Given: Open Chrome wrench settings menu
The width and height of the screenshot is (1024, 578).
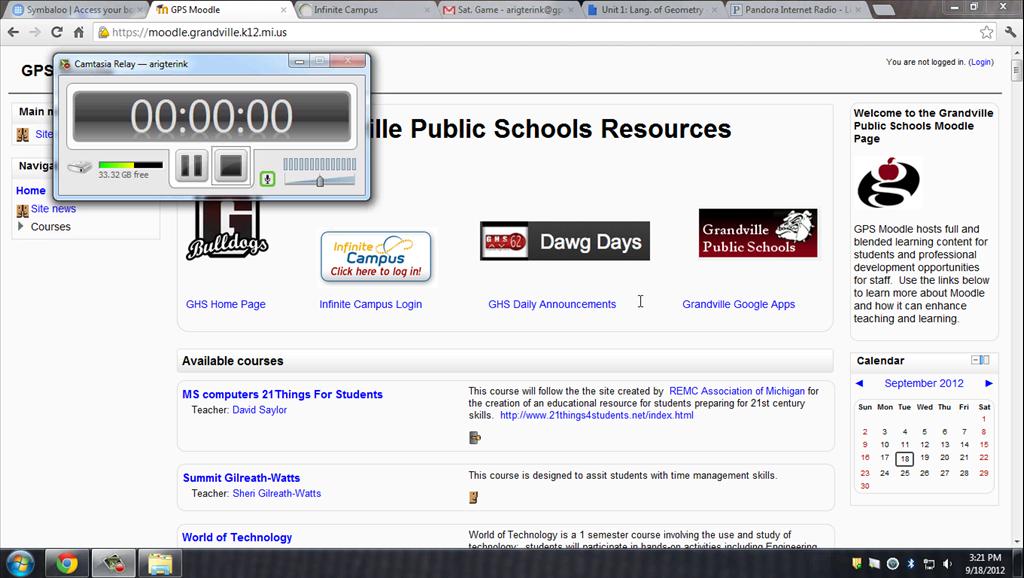Looking at the screenshot, I should coord(1011,32).
